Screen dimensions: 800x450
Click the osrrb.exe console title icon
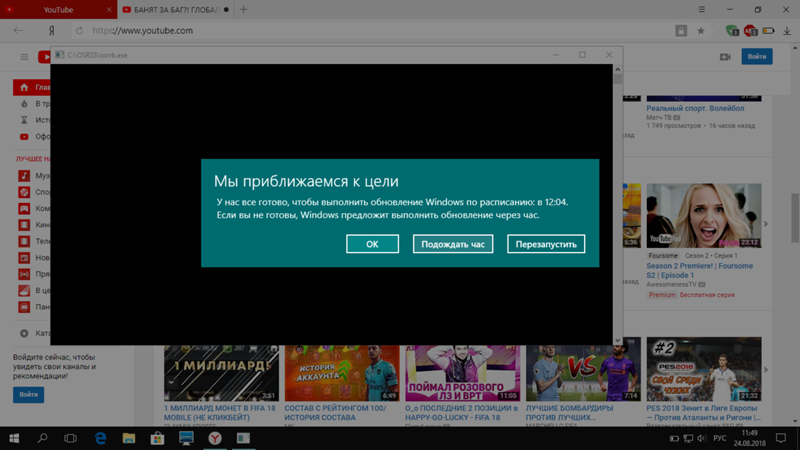click(60, 55)
